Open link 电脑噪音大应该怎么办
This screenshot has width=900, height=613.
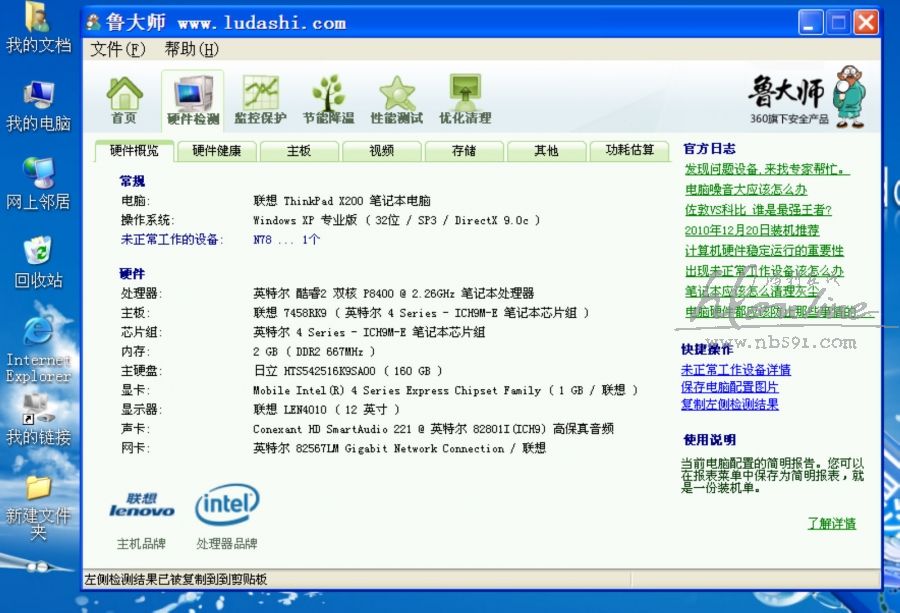tap(746, 189)
